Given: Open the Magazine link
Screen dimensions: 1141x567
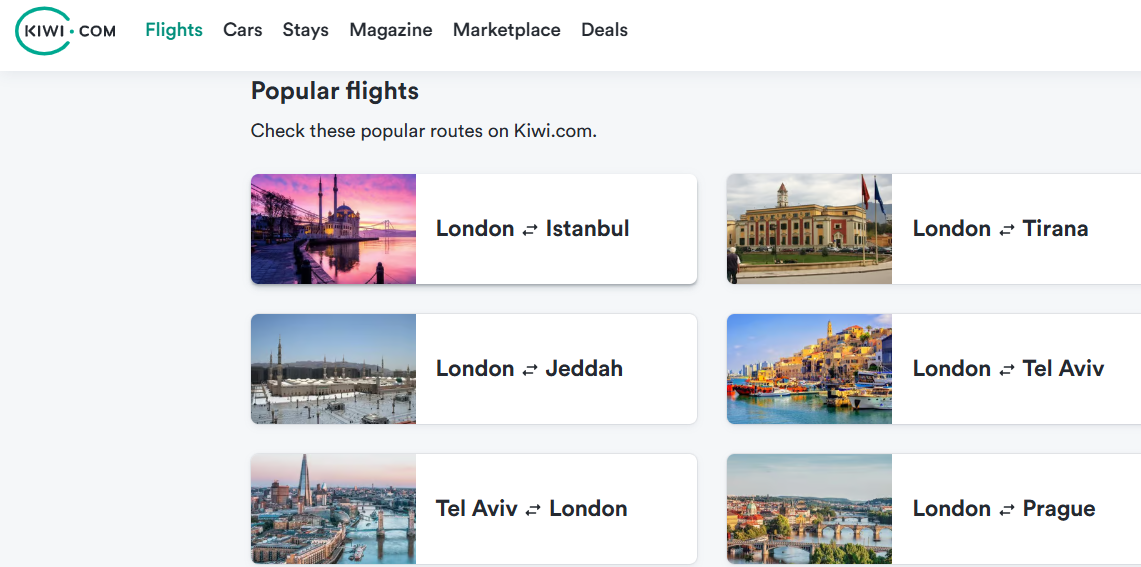Looking at the screenshot, I should (x=391, y=30).
